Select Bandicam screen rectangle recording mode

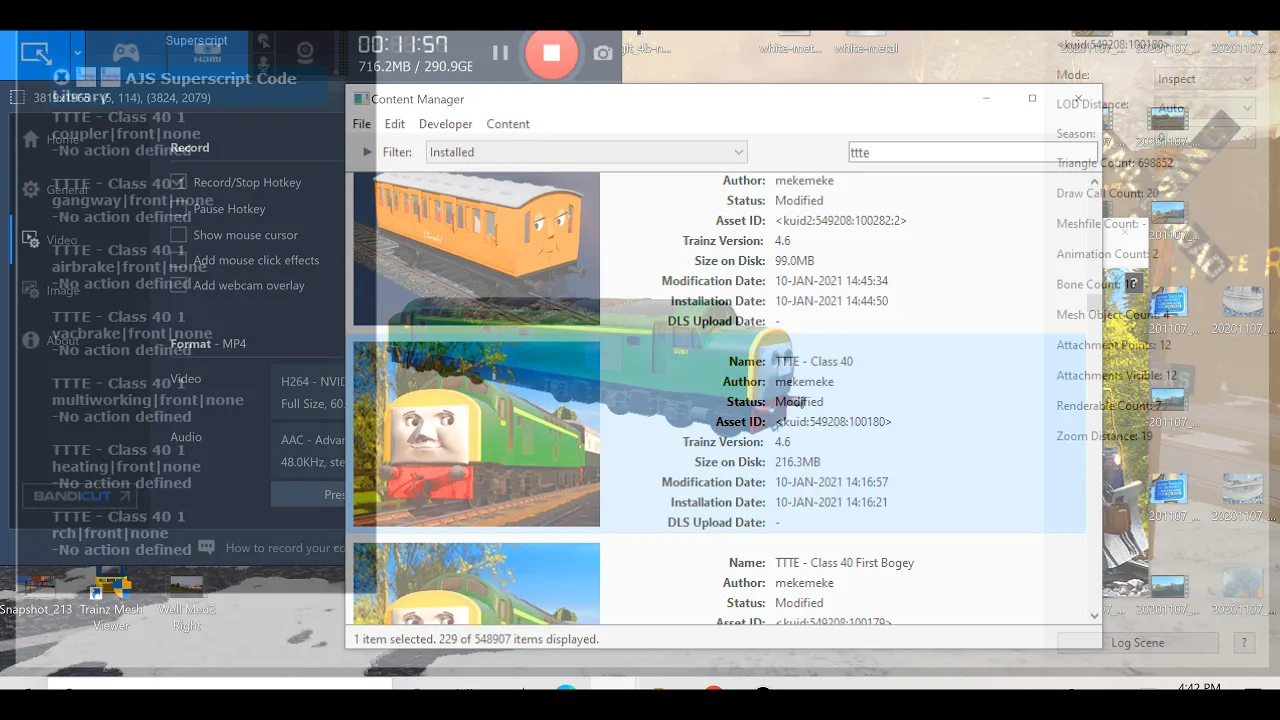click(36, 54)
